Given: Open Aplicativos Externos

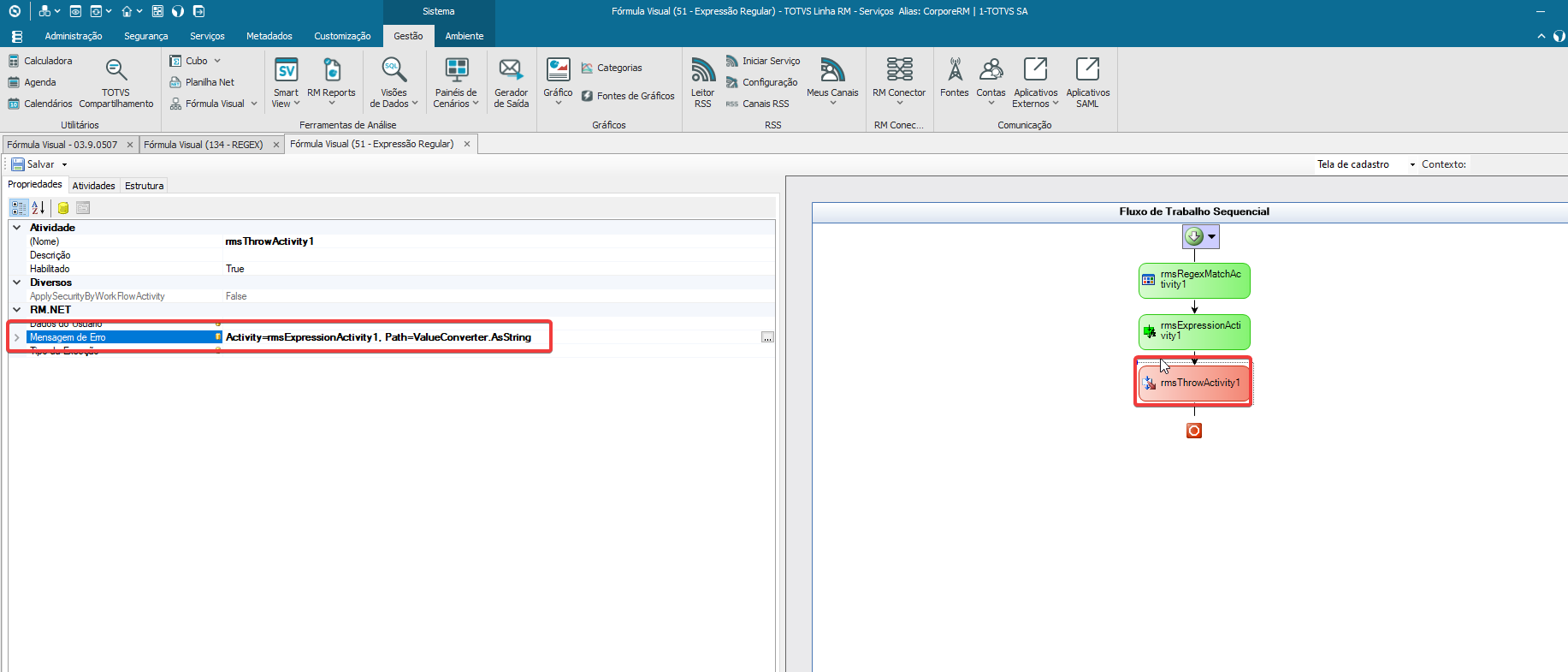Looking at the screenshot, I should coord(1035,83).
